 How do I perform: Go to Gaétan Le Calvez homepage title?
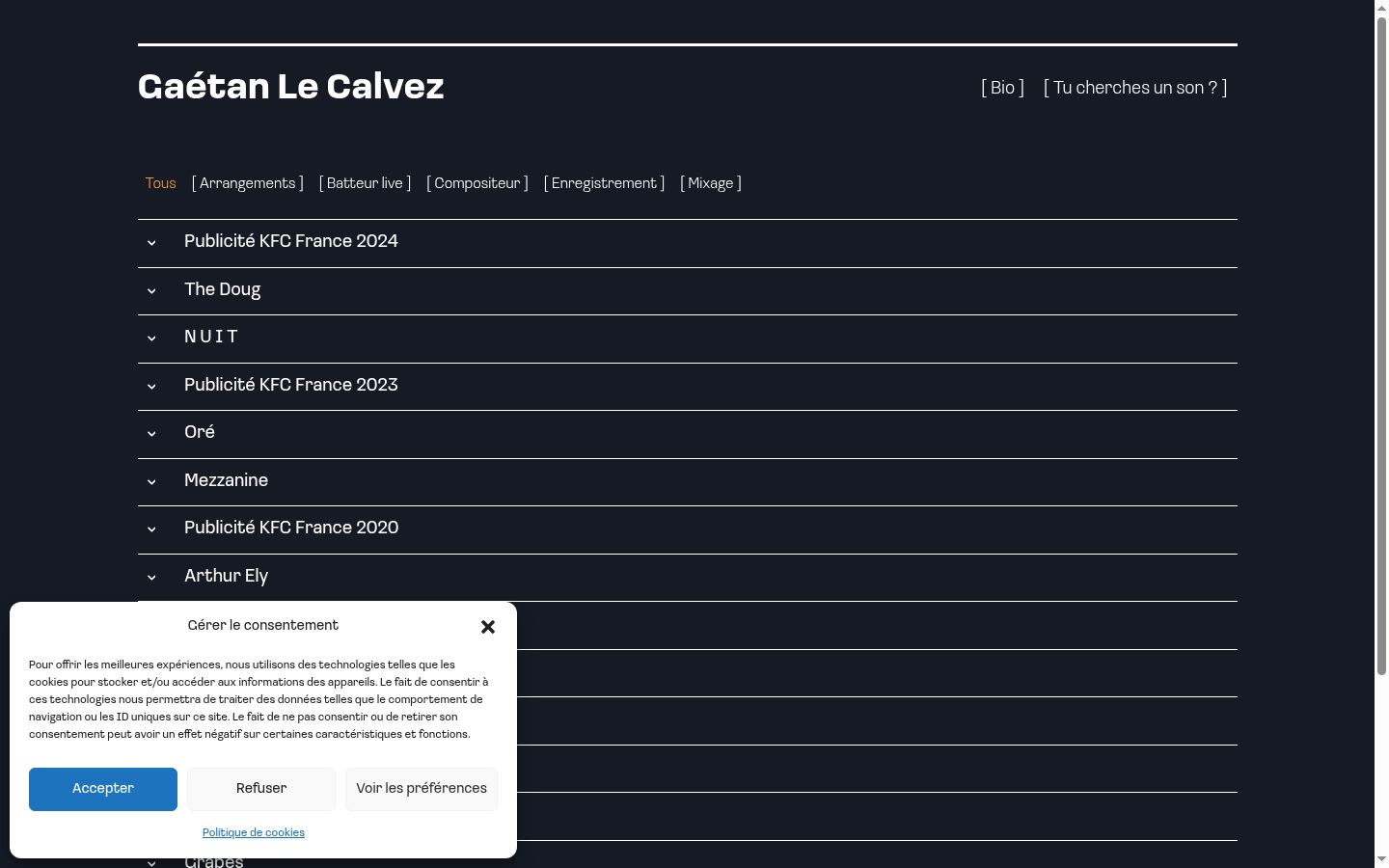coord(291,87)
